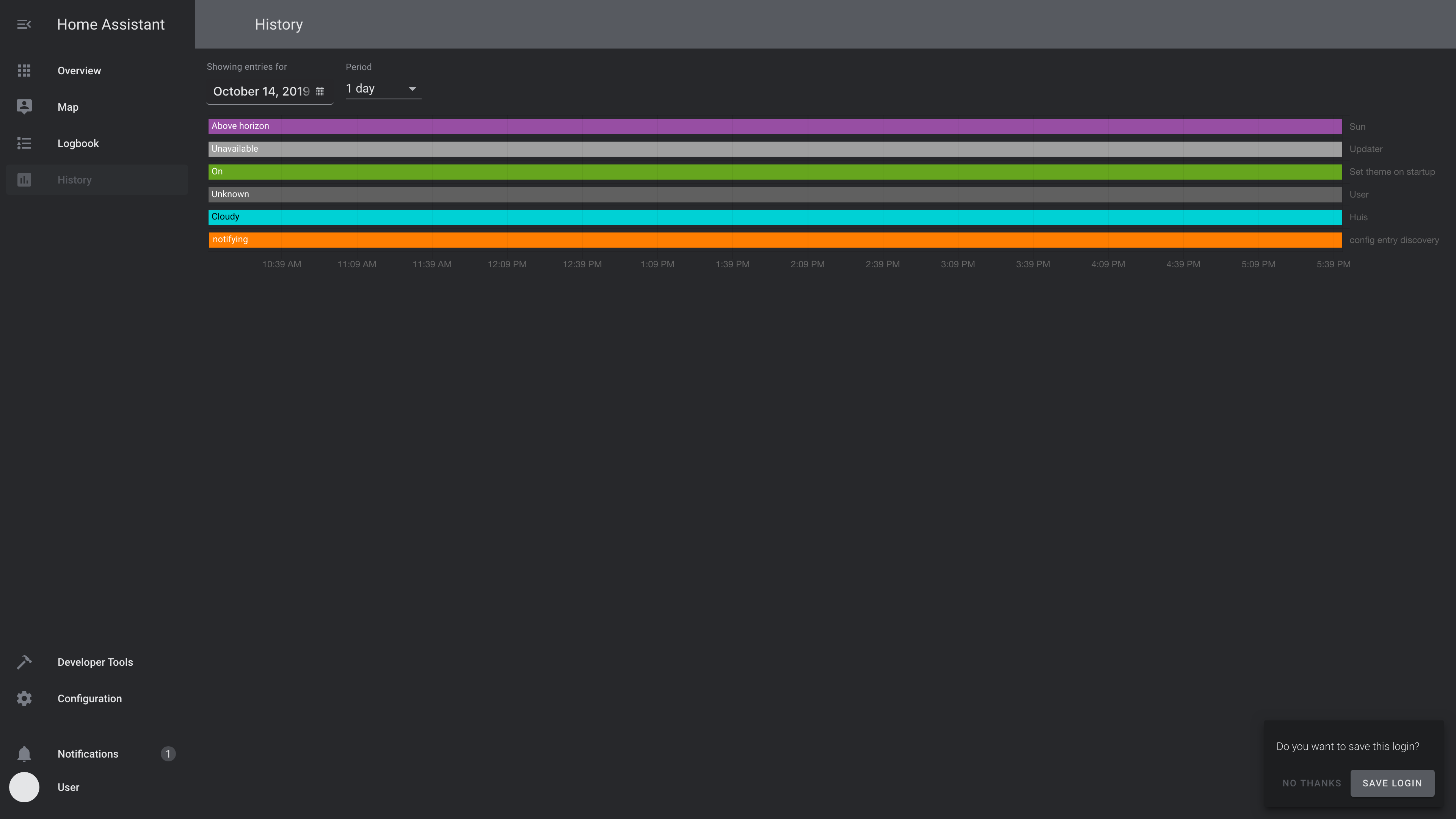Click the notifications count badge
The image size is (1456, 819).
(x=168, y=754)
